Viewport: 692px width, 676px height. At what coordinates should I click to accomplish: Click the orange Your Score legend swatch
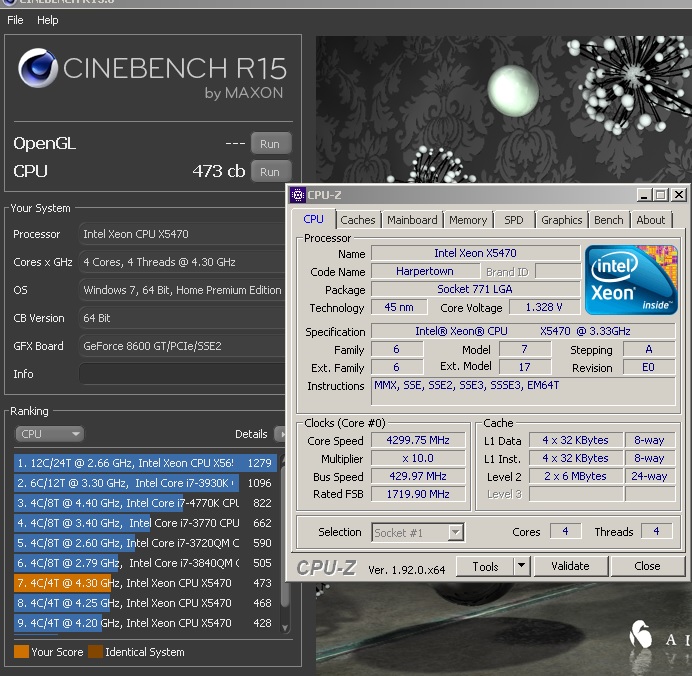pyautogui.click(x=21, y=652)
